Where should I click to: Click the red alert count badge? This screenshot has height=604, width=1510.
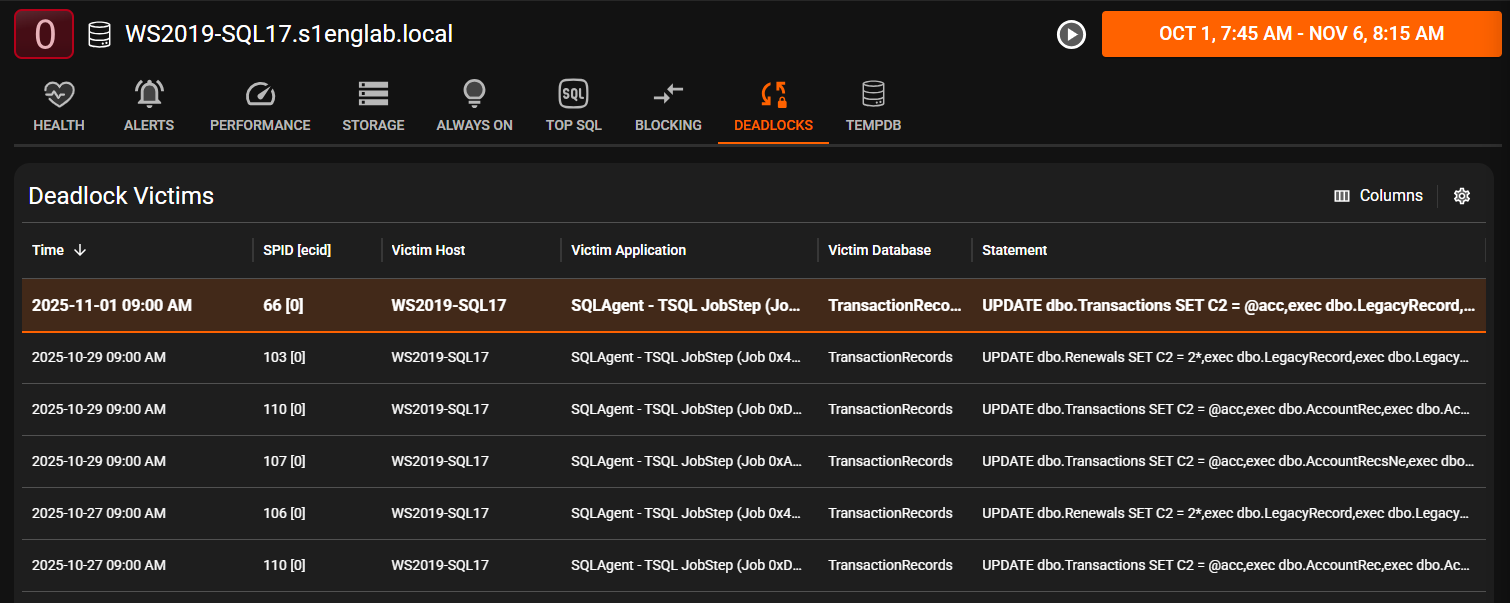[x=44, y=34]
